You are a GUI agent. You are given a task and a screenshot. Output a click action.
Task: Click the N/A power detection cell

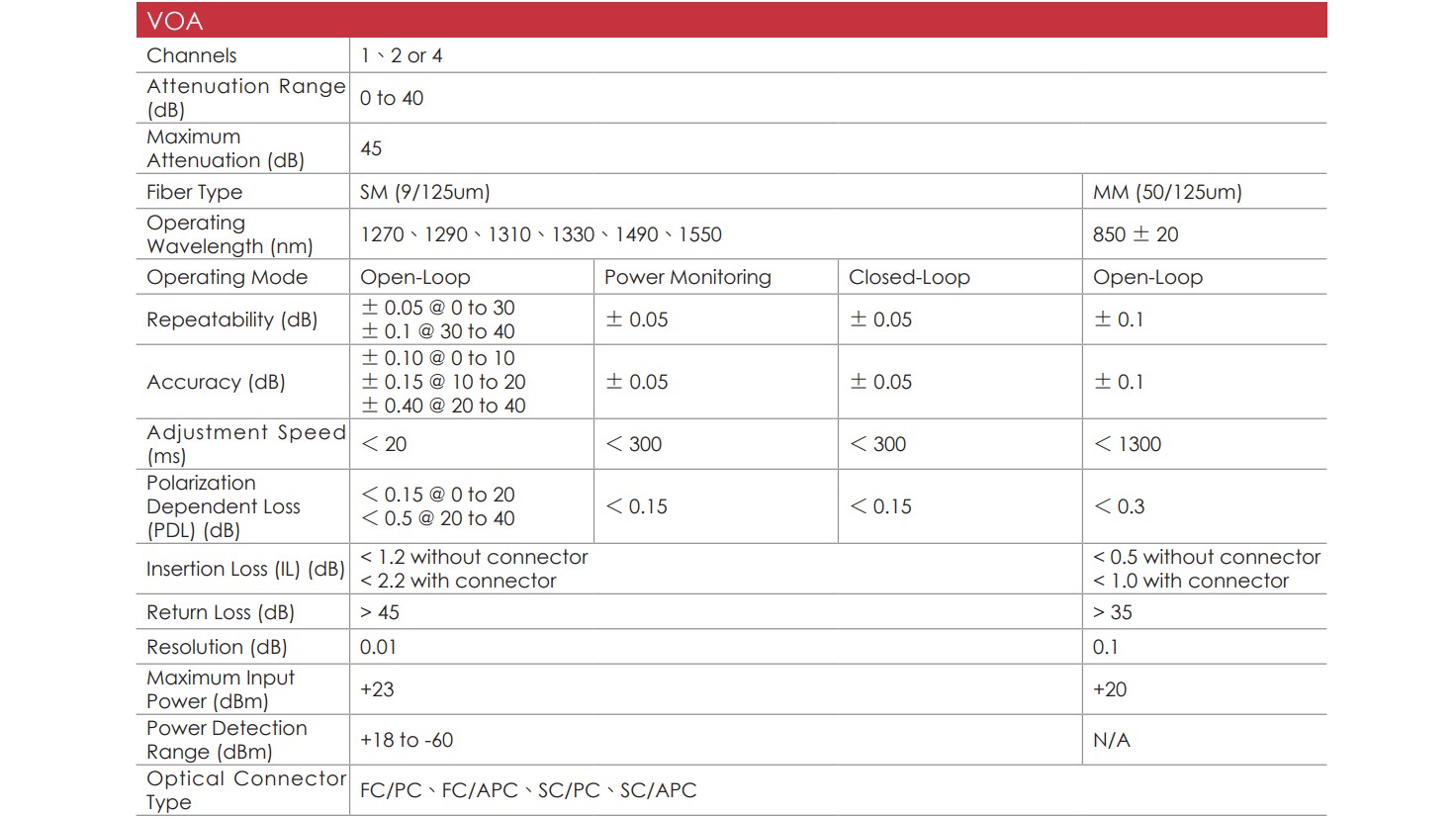[1112, 740]
